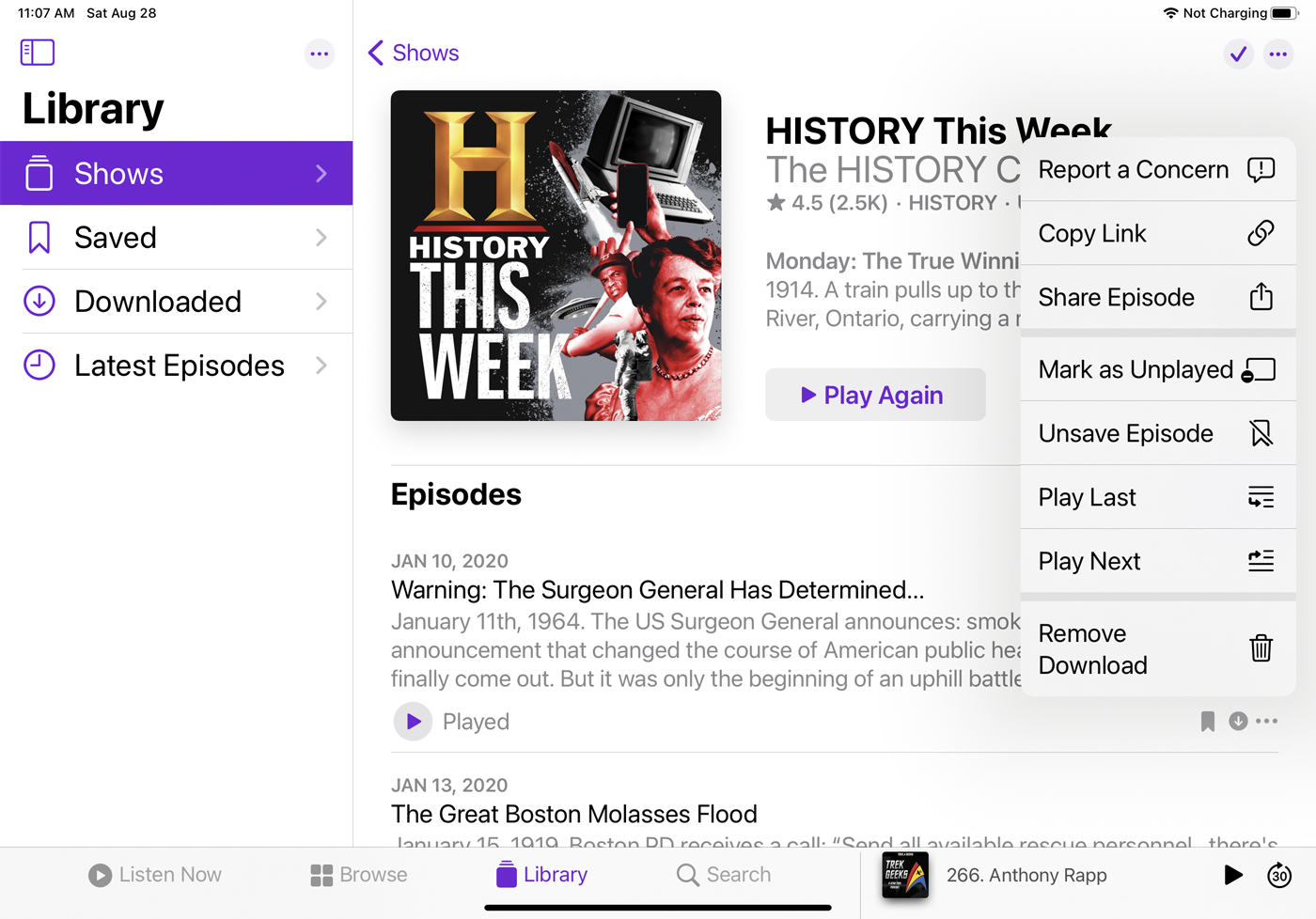Toggle saved bookmark on Surgeon General episode
1316x919 pixels.
coord(1208,722)
